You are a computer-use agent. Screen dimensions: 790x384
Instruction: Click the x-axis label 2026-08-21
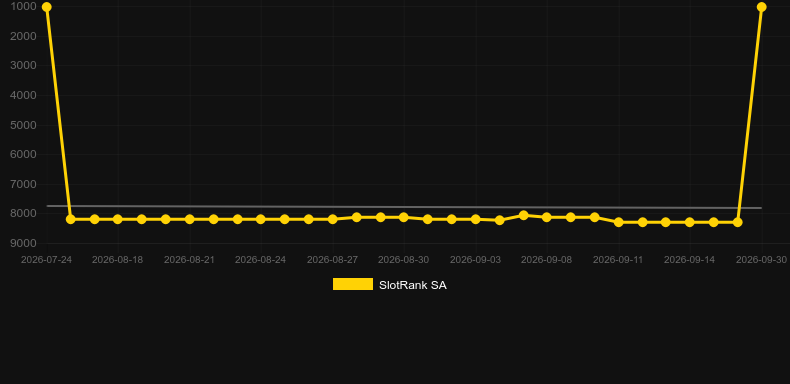189,260
